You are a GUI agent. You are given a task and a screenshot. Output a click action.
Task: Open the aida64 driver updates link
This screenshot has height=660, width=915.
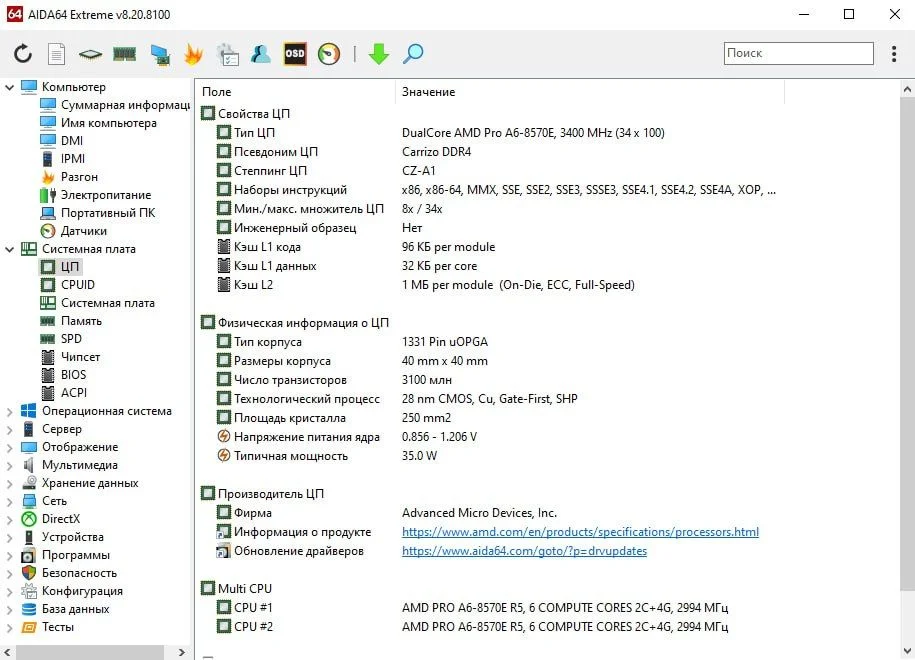(525, 551)
